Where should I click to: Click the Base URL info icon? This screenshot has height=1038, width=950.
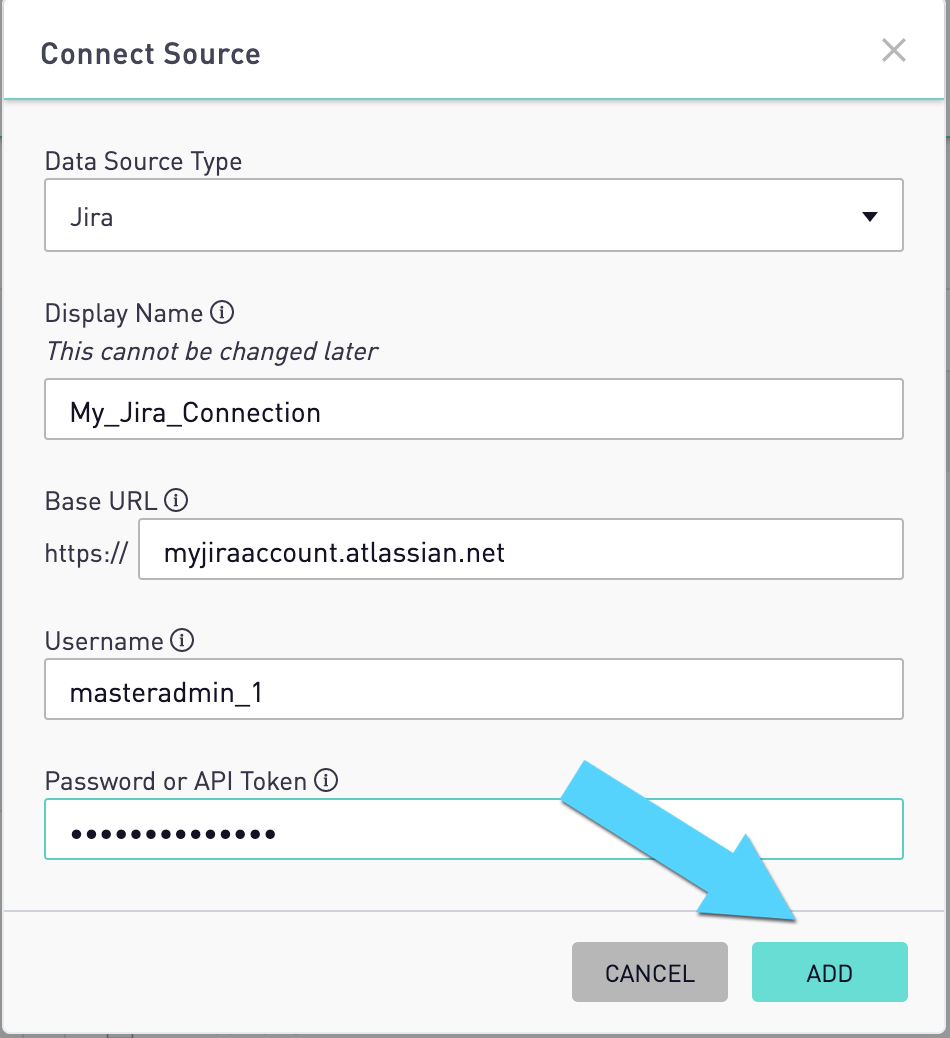[176, 500]
